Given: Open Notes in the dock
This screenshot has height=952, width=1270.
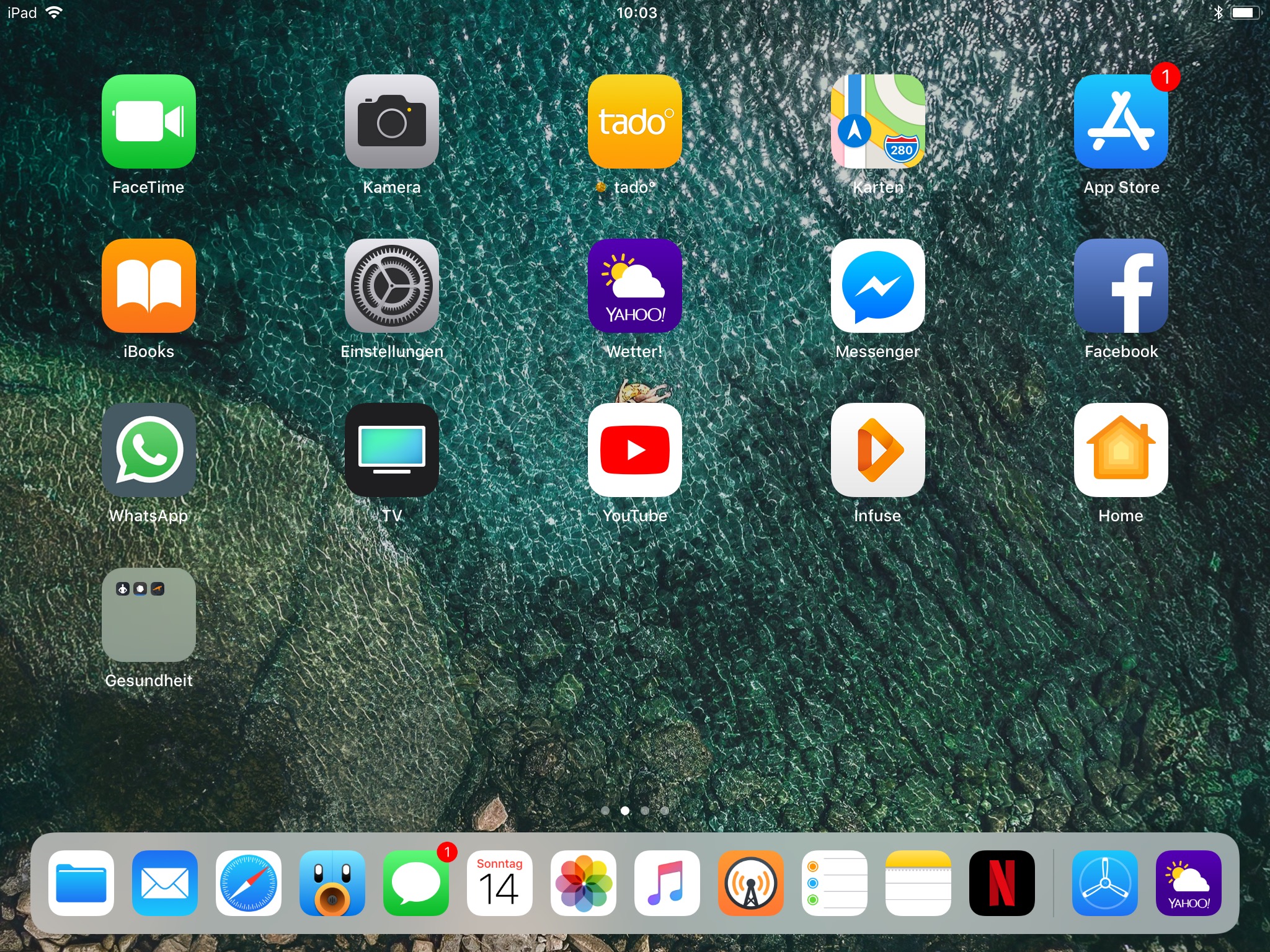Looking at the screenshot, I should (918, 883).
